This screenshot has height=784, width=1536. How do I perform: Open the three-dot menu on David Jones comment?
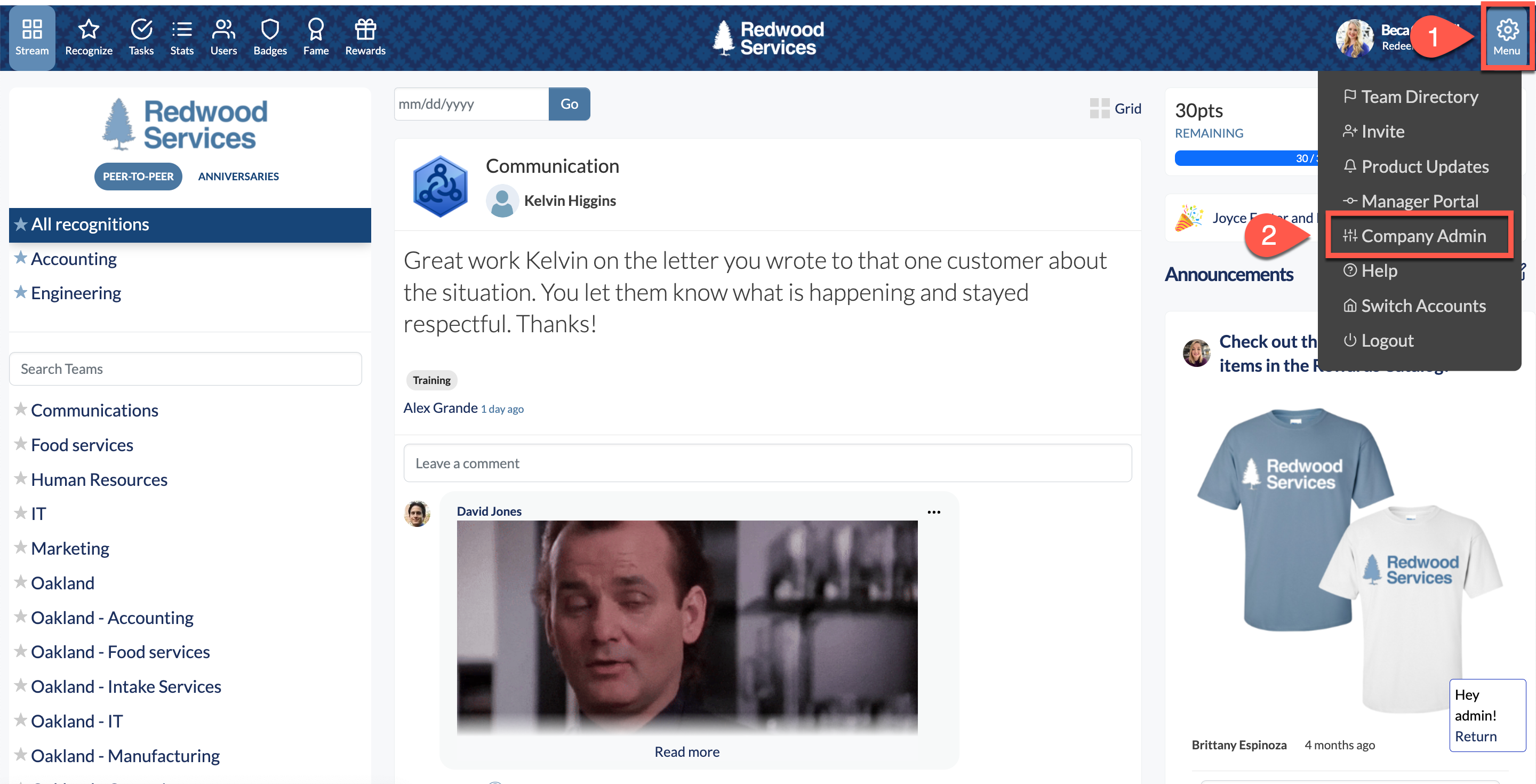tap(934, 512)
